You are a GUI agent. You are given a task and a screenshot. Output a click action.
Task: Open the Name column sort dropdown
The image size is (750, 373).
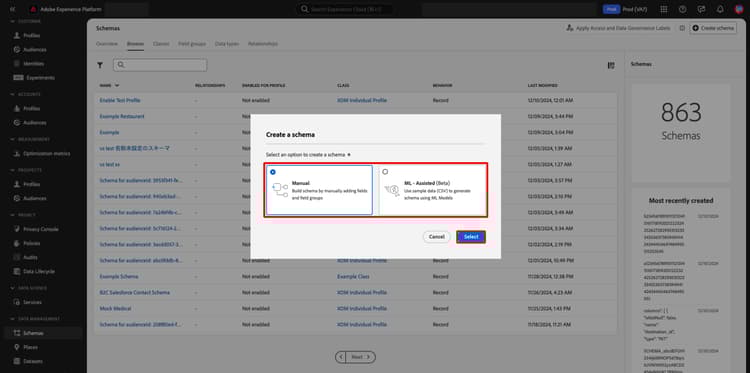click(x=117, y=86)
